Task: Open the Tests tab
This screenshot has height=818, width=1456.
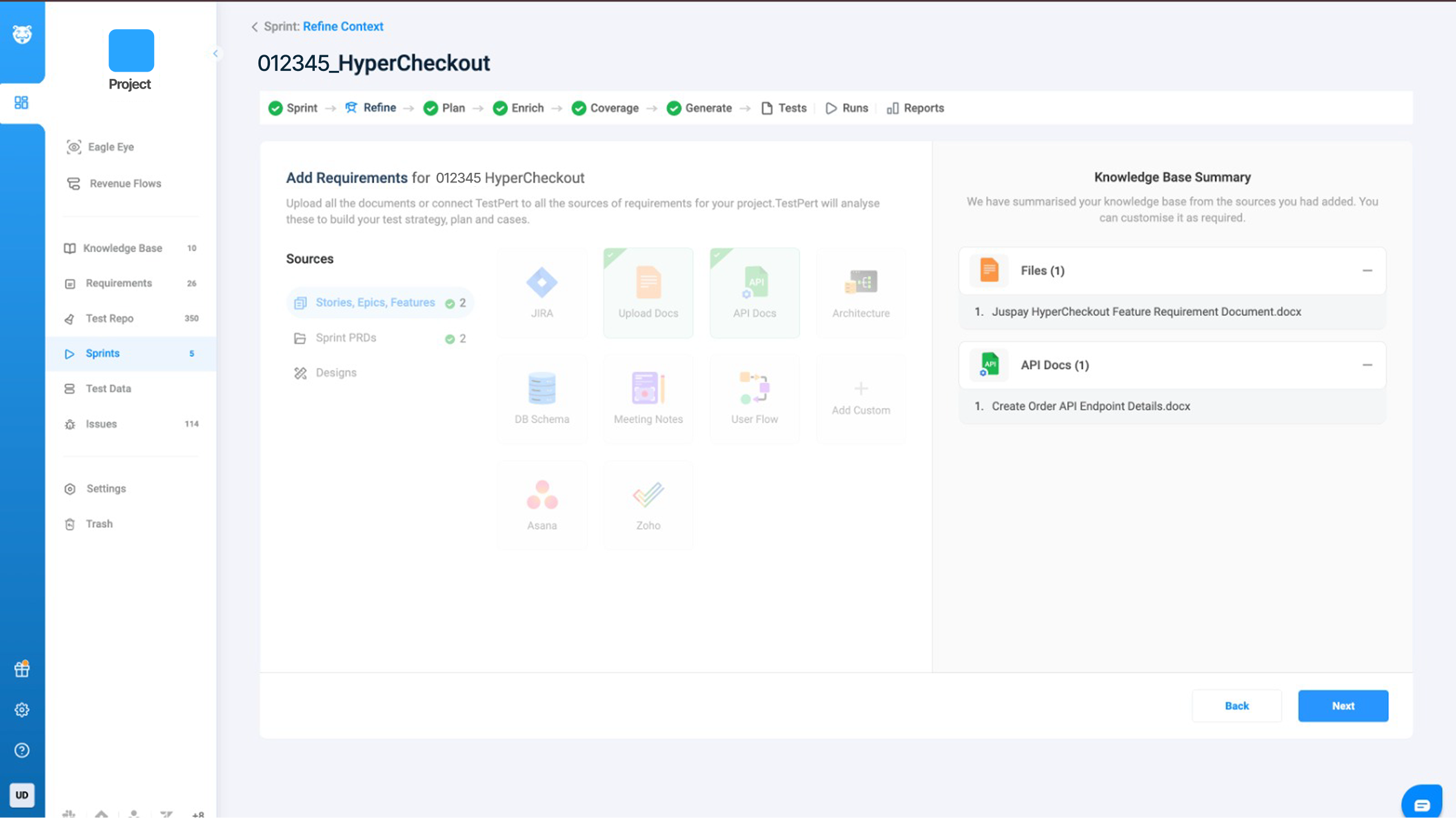Action: [x=784, y=108]
